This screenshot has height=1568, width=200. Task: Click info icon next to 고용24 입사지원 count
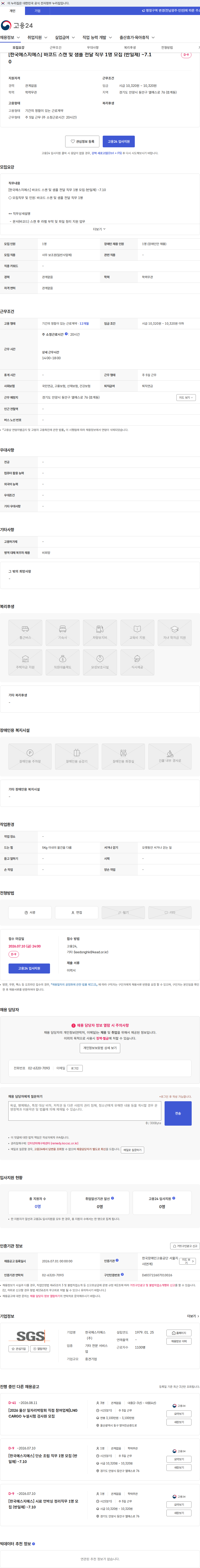click(x=174, y=1198)
